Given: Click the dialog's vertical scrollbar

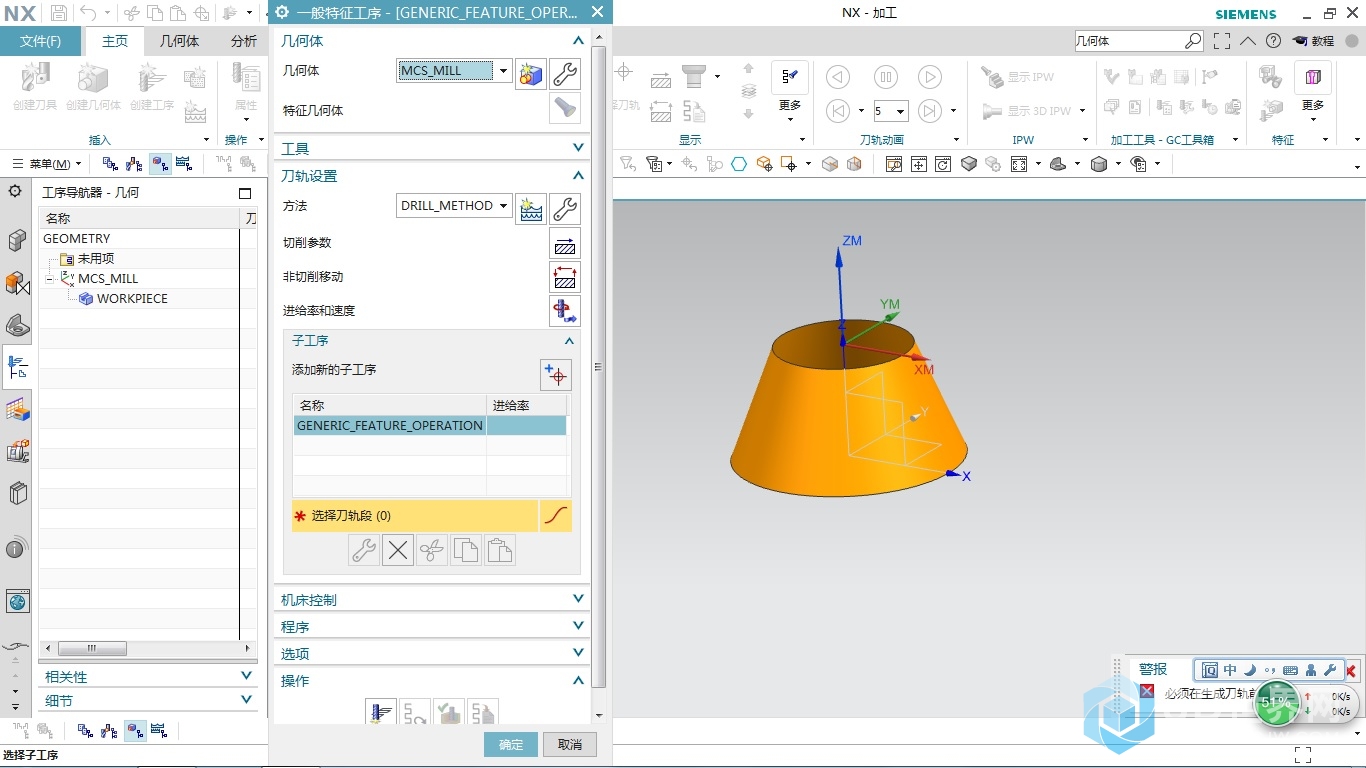Looking at the screenshot, I should pyautogui.click(x=599, y=367).
